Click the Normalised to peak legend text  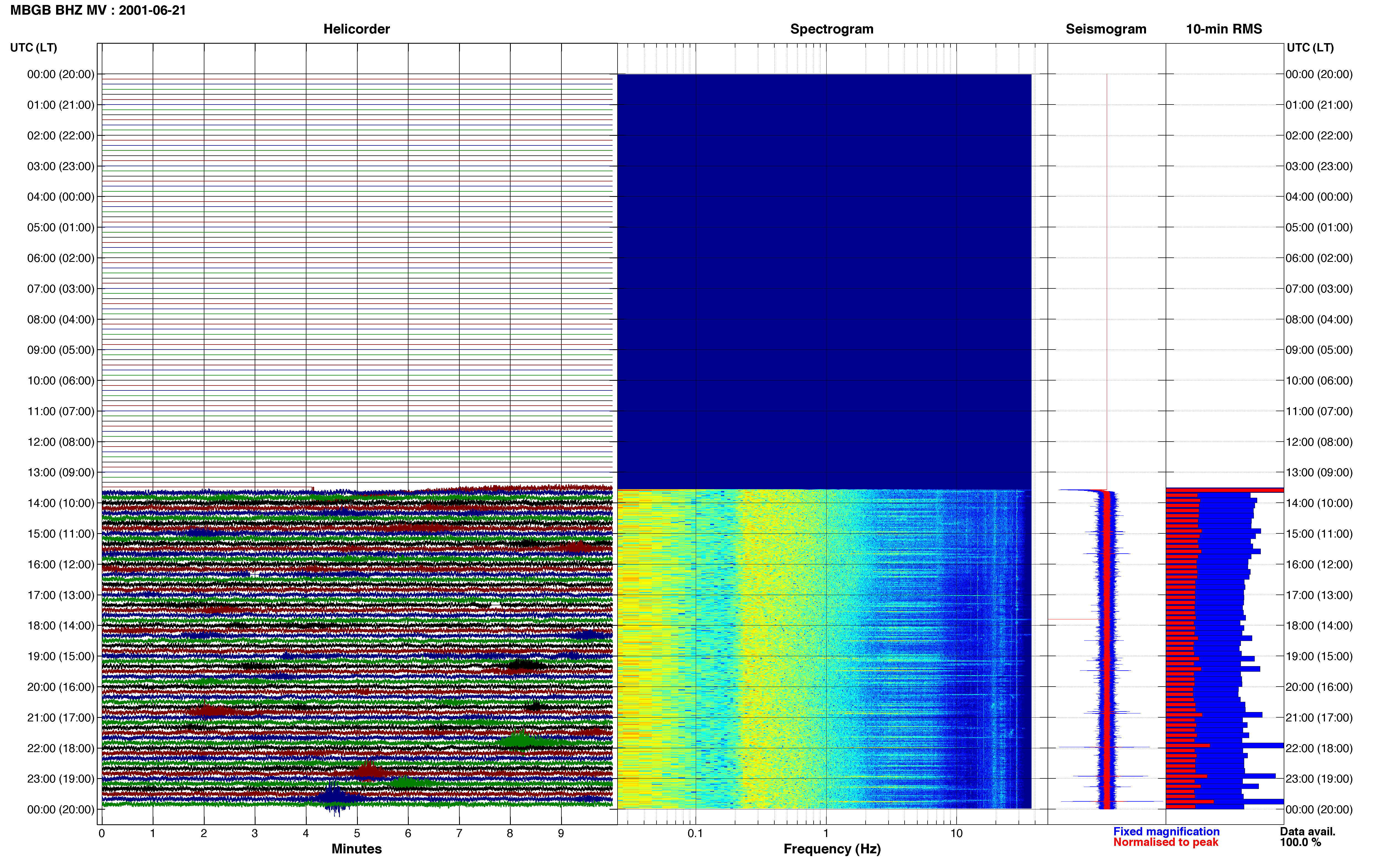coord(1165,842)
